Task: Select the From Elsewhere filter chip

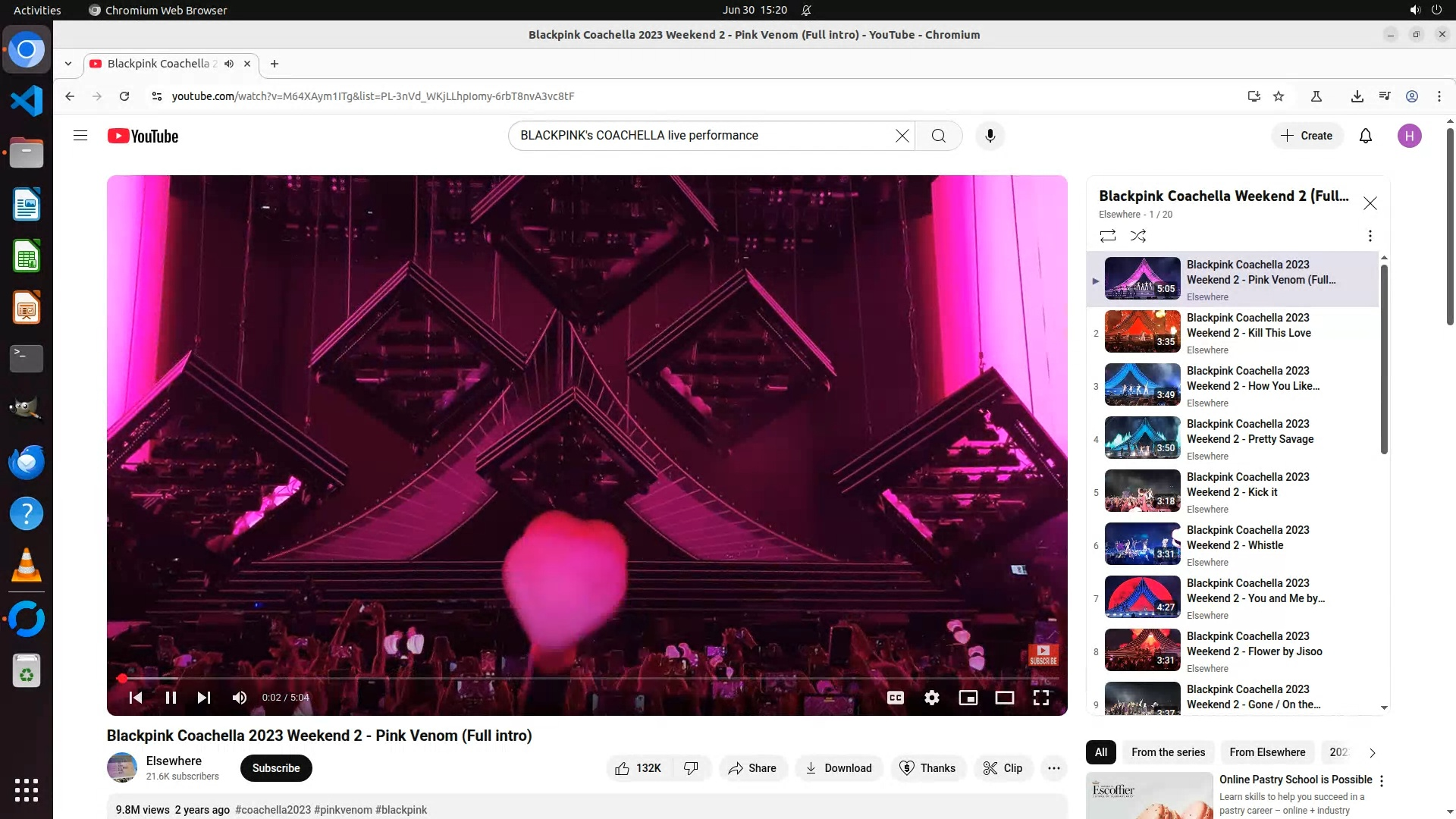Action: tap(1266, 752)
